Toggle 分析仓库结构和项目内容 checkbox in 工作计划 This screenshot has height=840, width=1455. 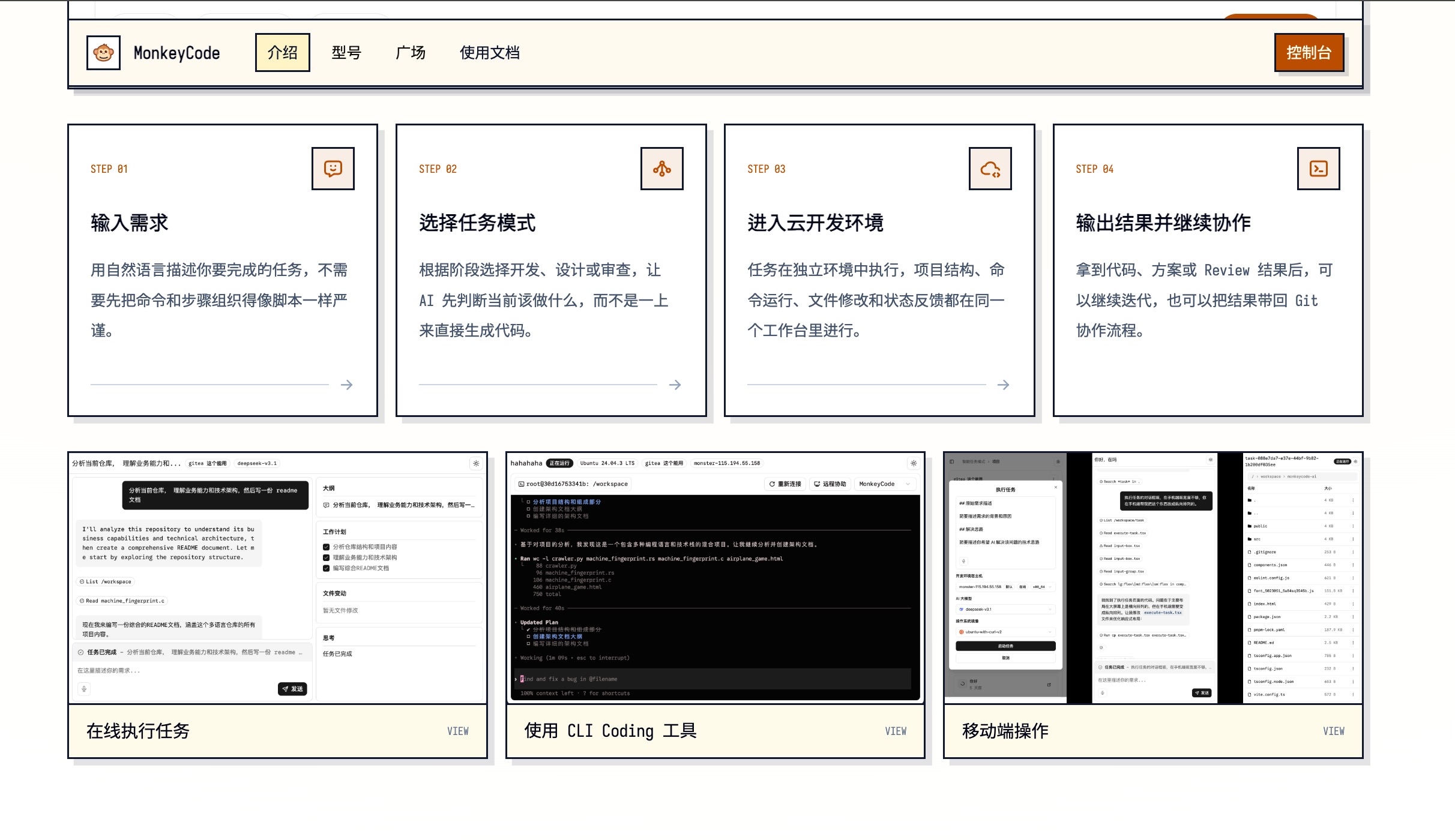point(327,547)
